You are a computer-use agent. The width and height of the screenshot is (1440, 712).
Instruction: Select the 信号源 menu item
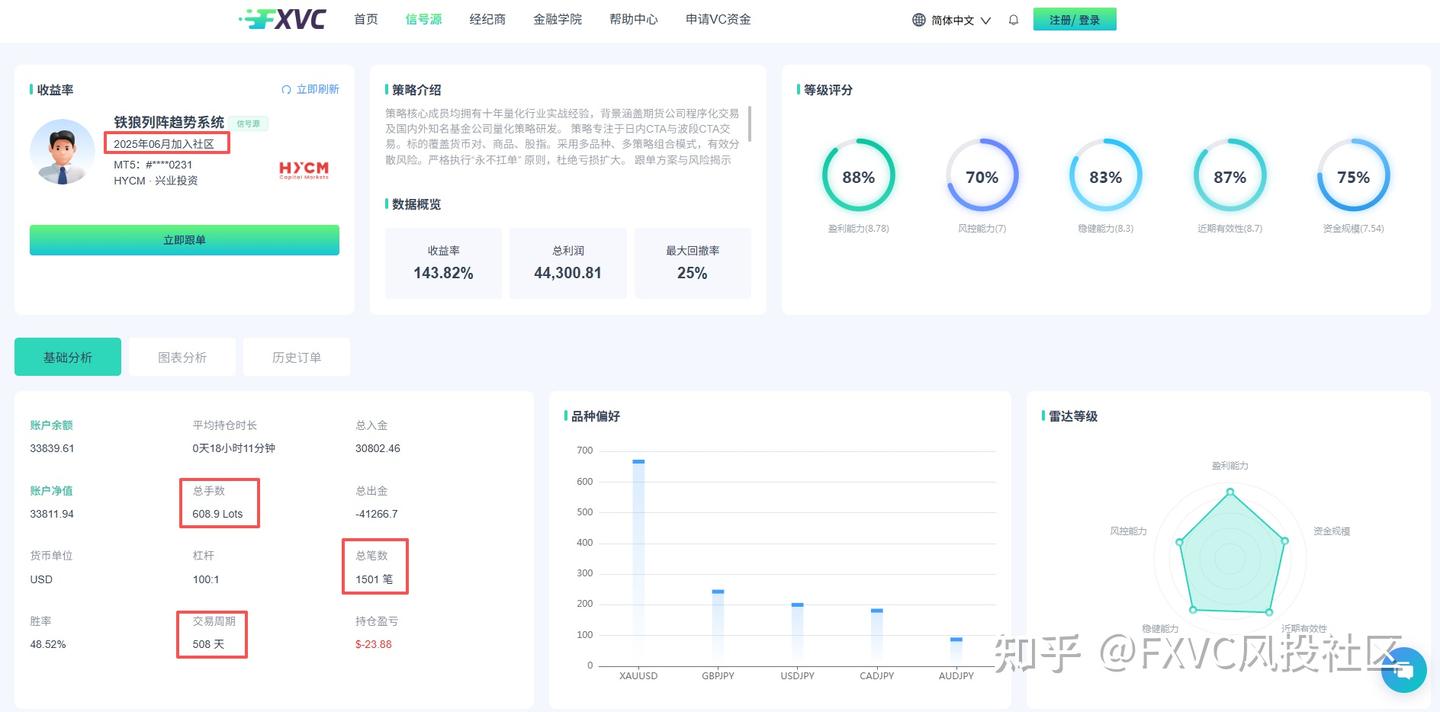[x=422, y=18]
